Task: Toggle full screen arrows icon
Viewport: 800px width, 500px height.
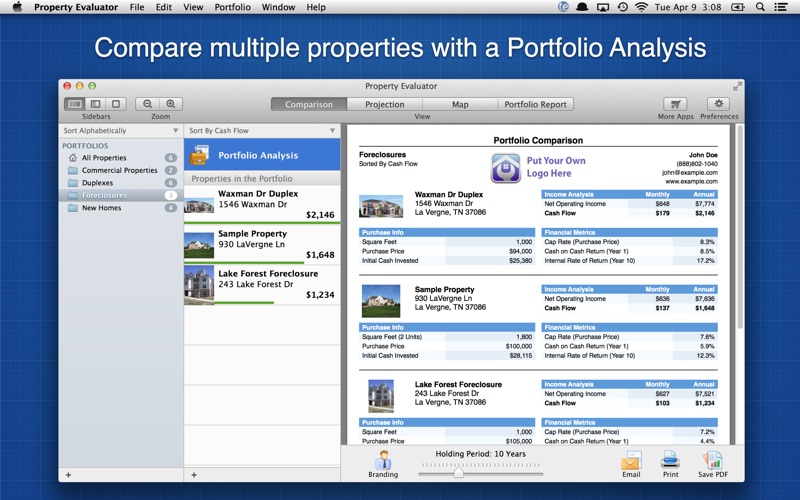Action: 737,87
